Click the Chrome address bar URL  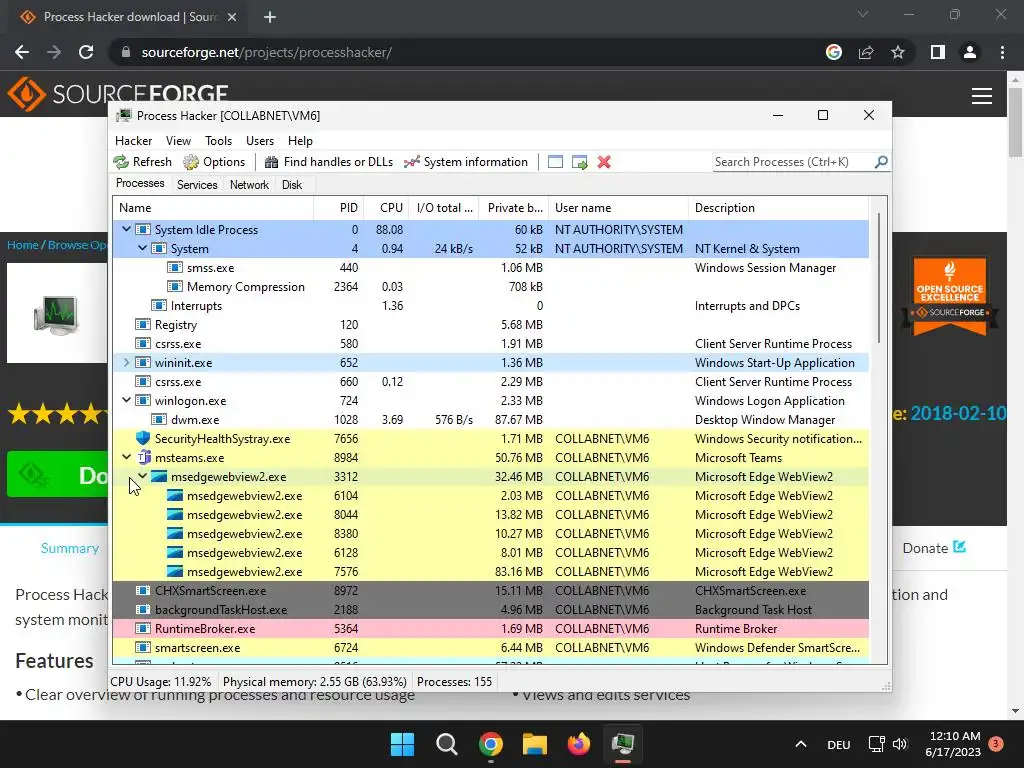266,52
